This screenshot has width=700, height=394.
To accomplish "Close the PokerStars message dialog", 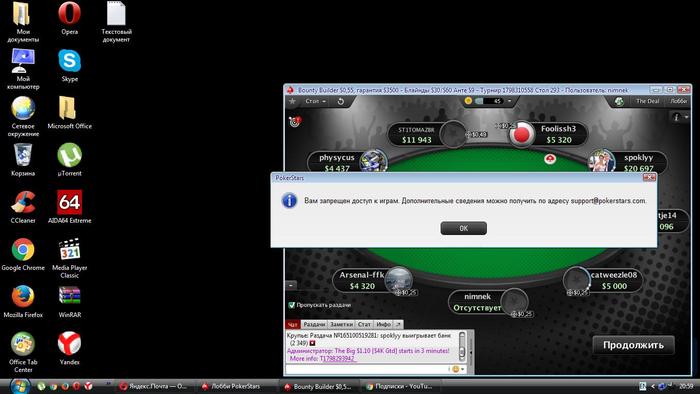I will pos(649,178).
